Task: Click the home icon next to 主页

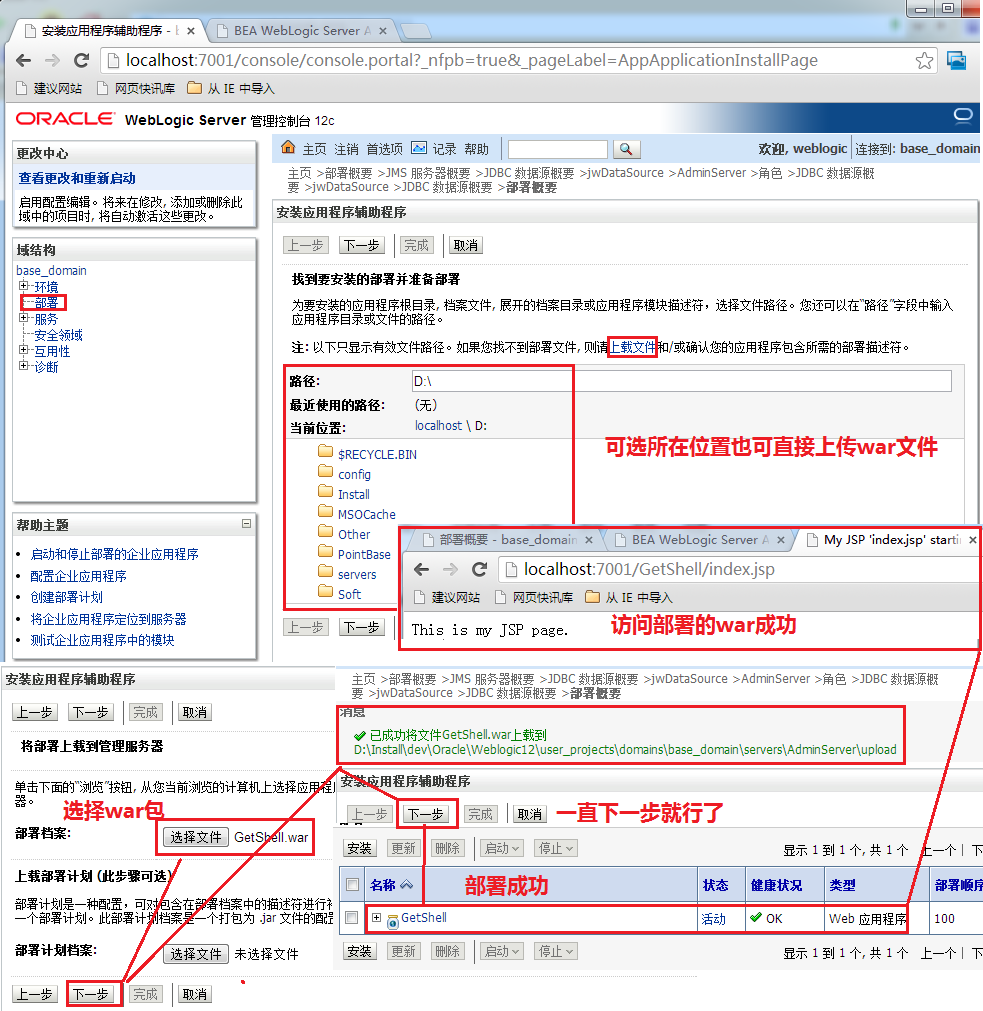Action: (x=288, y=148)
